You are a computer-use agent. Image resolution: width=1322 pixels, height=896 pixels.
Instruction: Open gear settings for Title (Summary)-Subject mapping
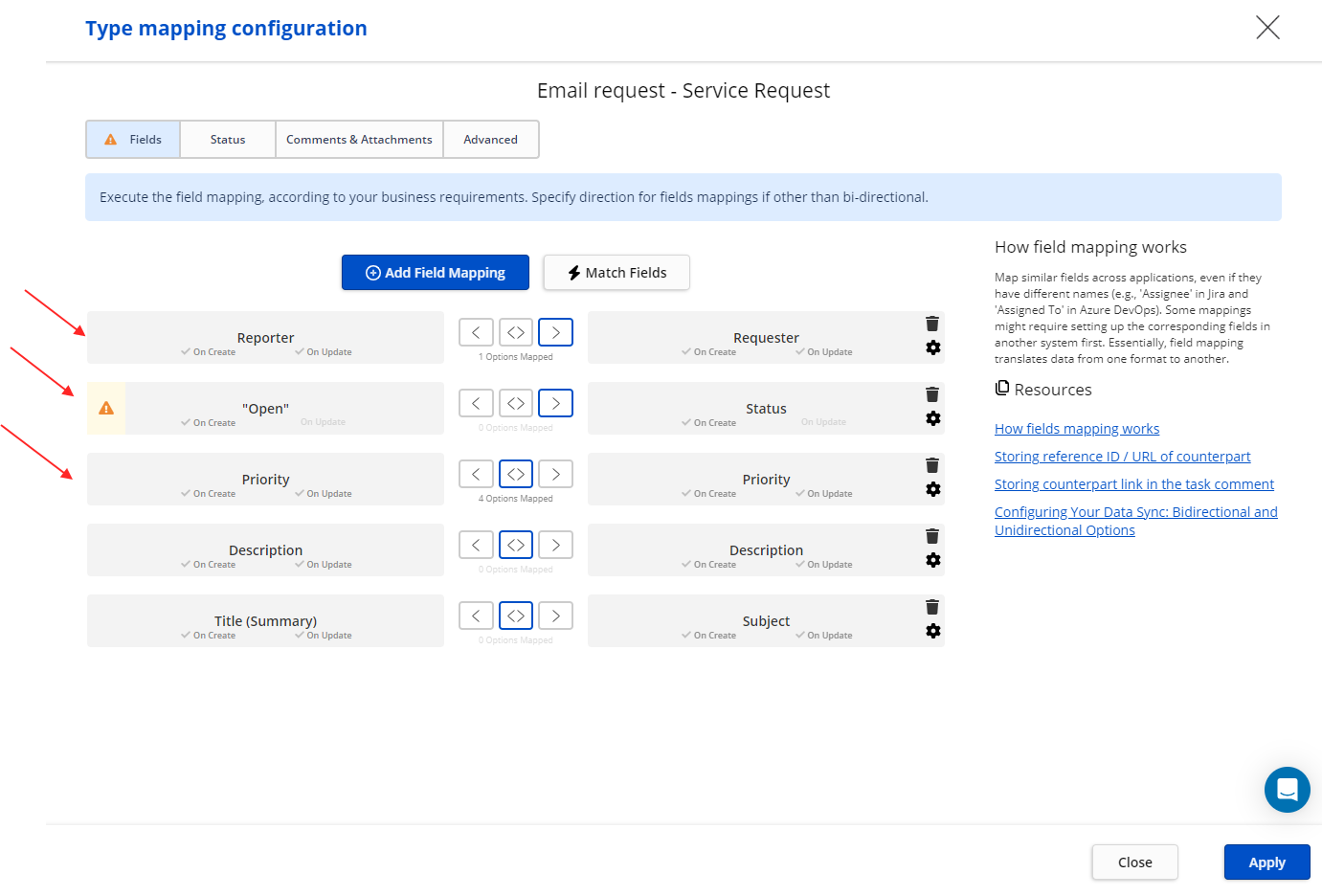tap(933, 631)
